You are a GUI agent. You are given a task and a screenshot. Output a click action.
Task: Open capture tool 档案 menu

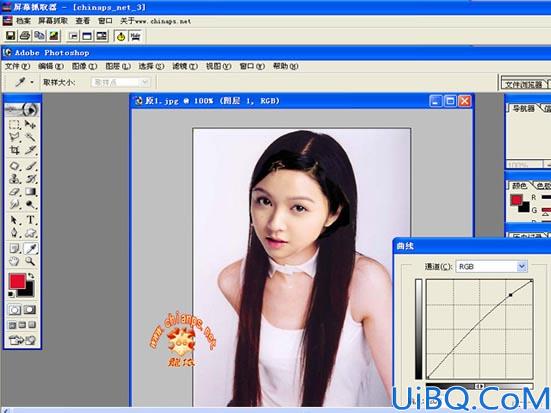[23, 21]
